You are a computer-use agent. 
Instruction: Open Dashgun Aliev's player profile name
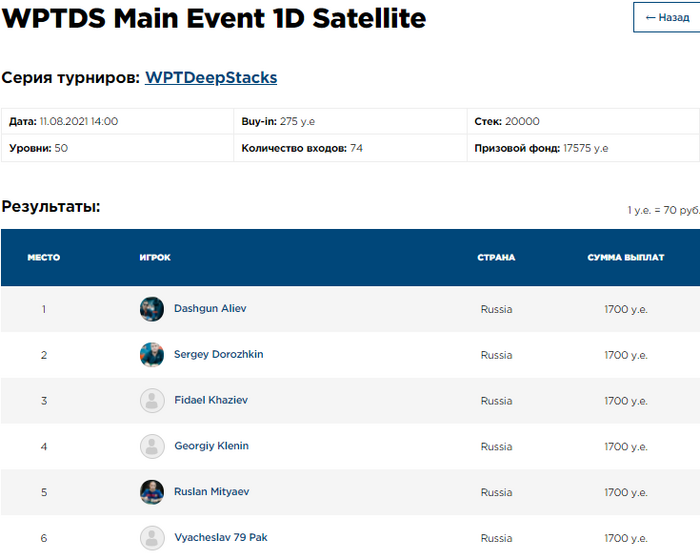click(x=210, y=309)
